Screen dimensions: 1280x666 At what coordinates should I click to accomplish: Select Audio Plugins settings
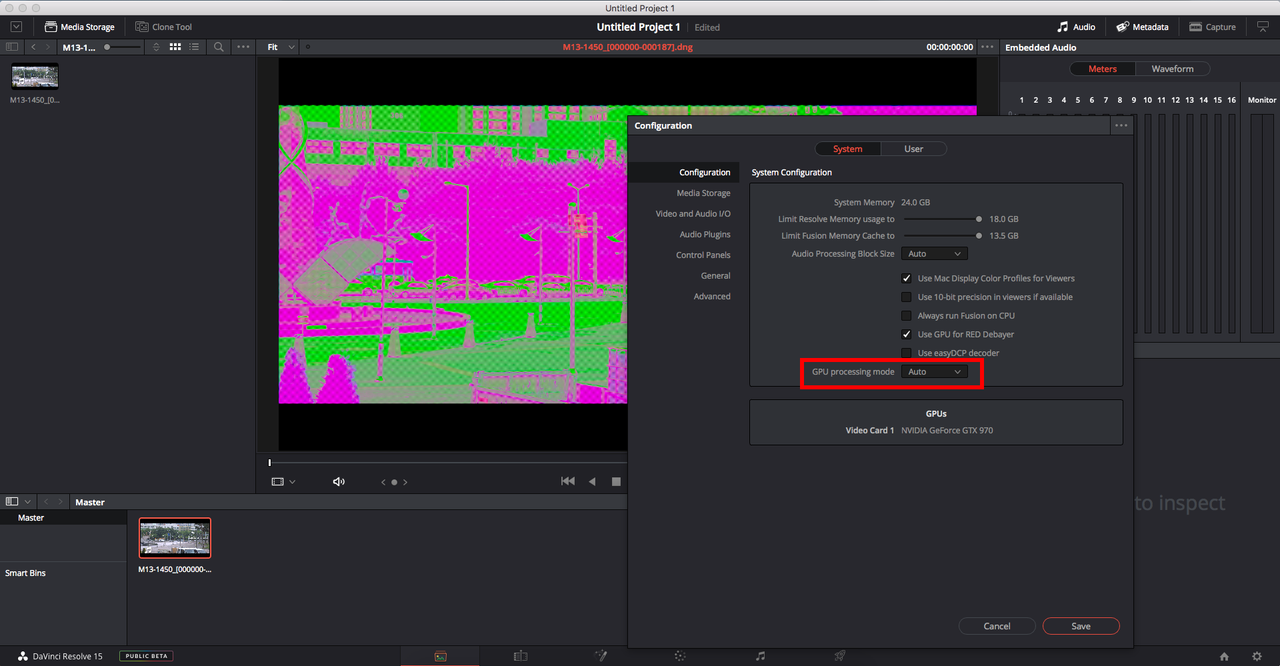click(705, 234)
